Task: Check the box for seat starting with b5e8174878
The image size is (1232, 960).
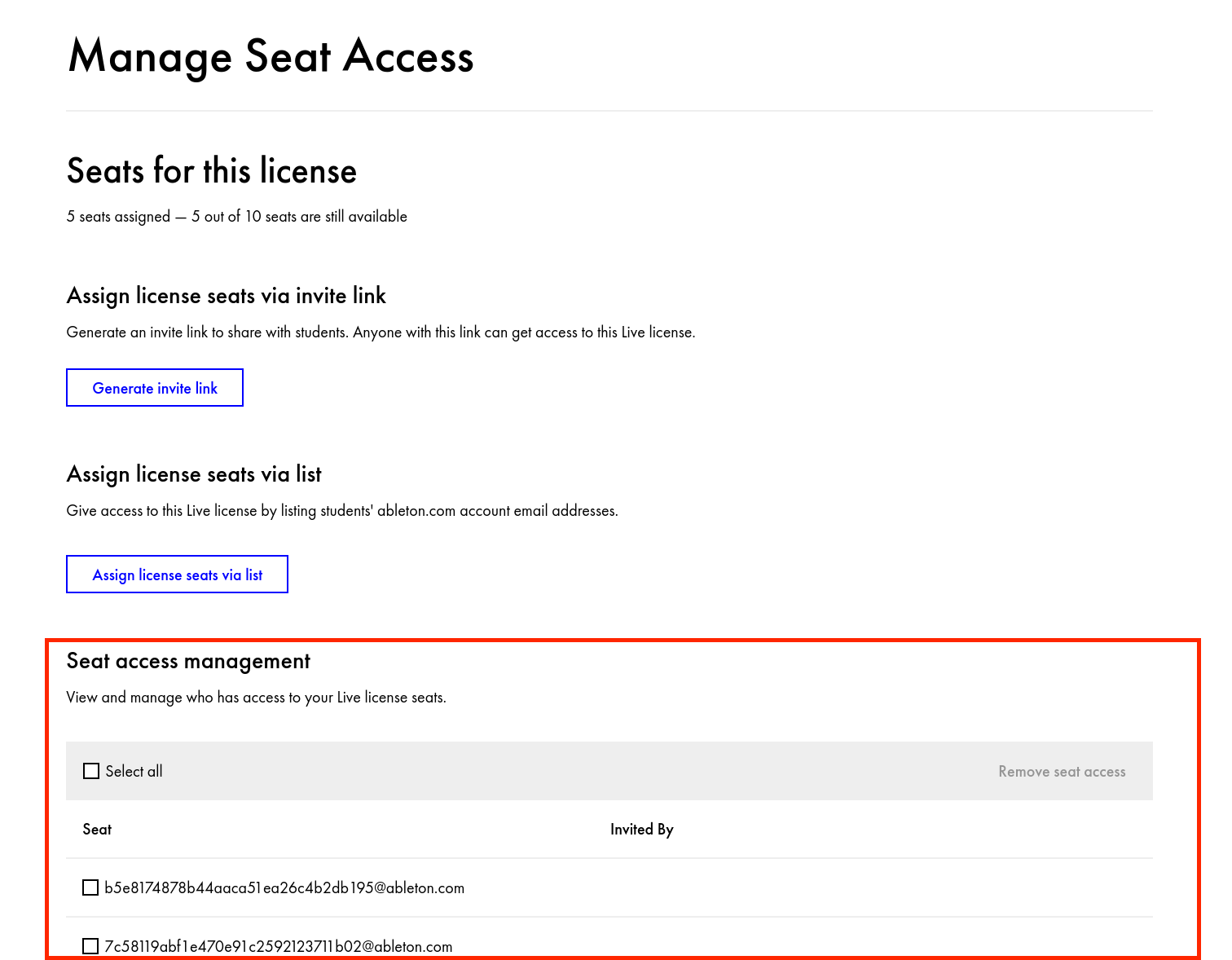Action: (x=90, y=887)
